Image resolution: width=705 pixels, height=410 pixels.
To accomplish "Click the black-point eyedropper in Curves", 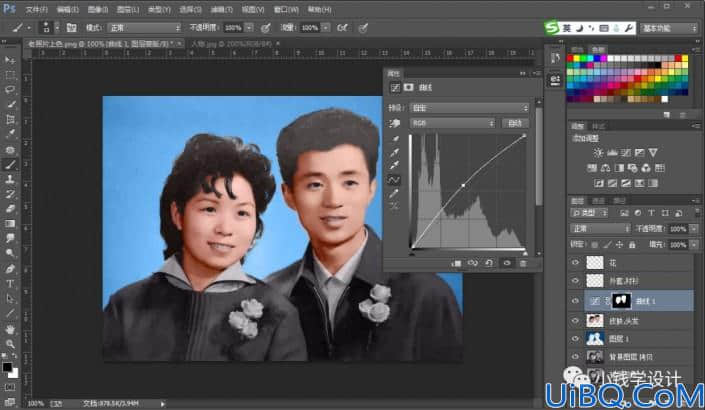I will (394, 140).
